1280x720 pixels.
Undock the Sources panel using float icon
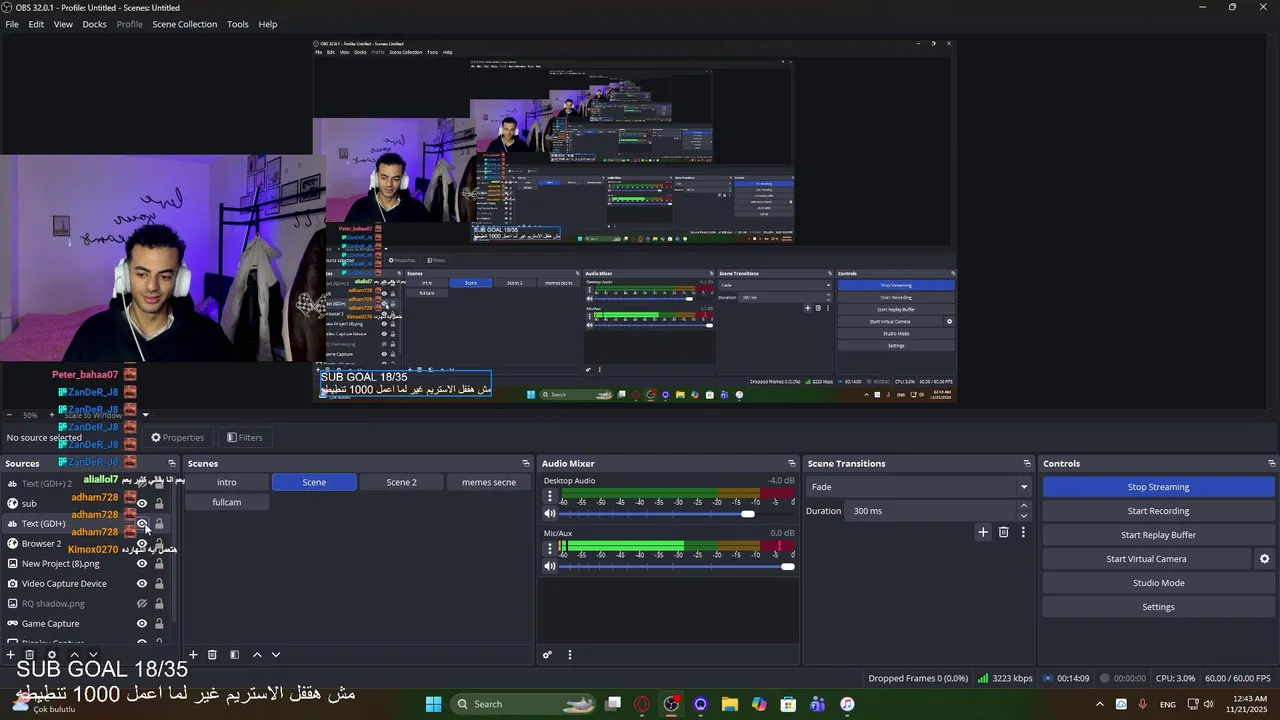pos(171,463)
